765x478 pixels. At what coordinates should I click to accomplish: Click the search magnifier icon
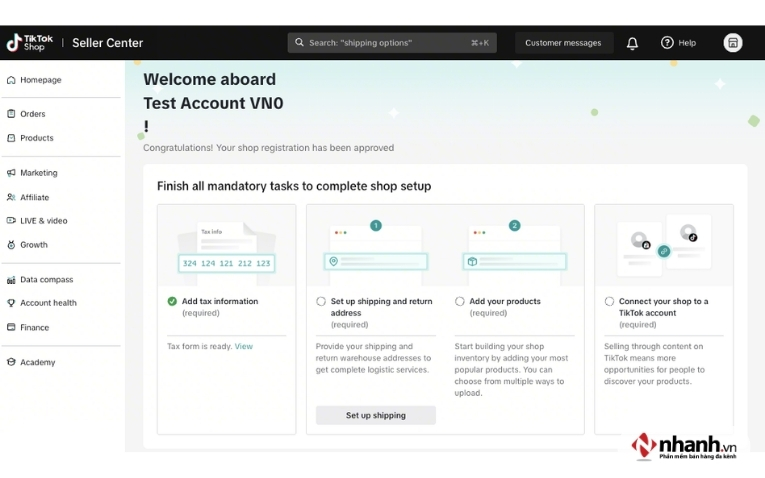pos(299,42)
